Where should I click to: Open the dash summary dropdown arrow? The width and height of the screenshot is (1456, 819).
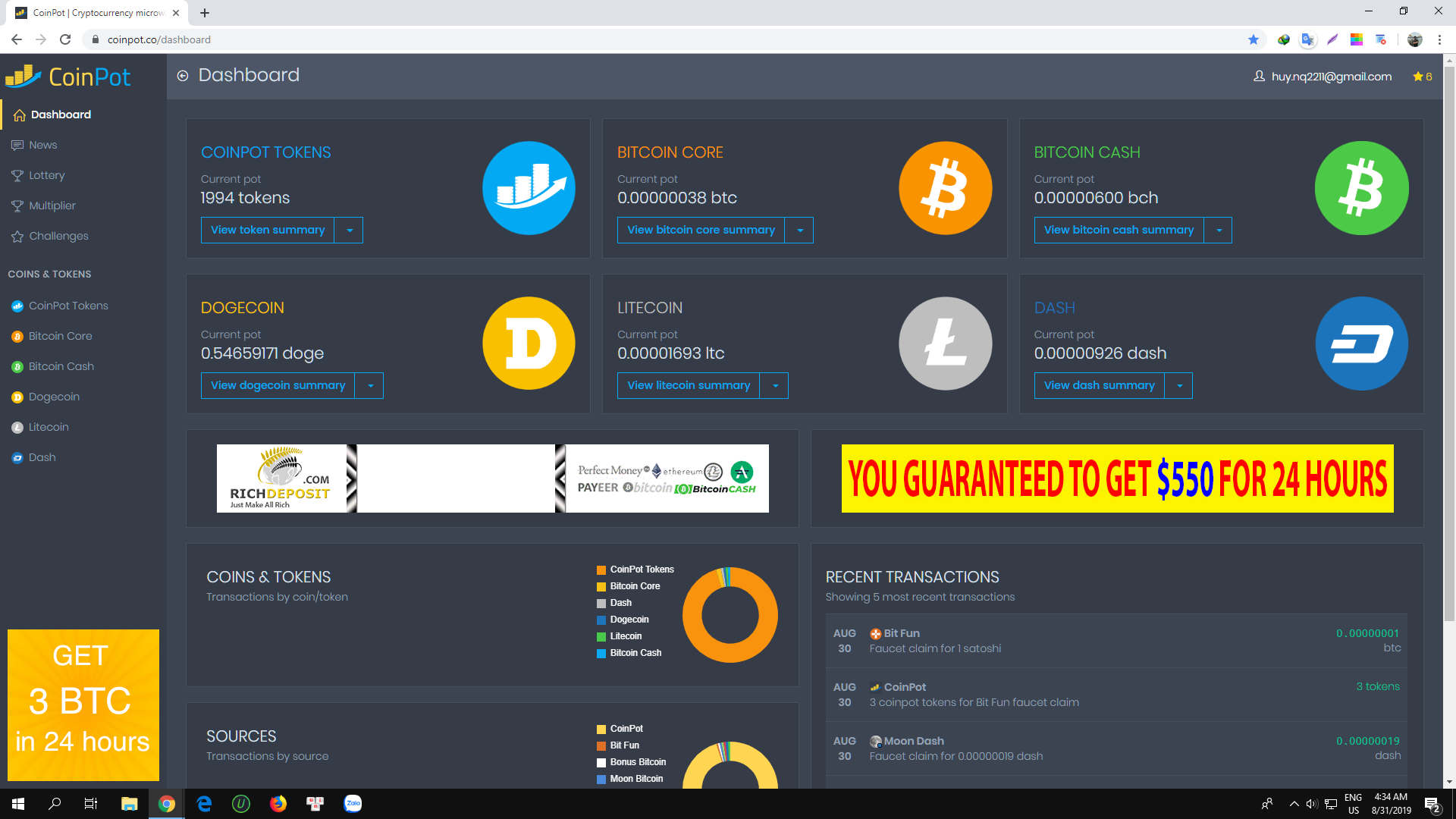point(1179,385)
